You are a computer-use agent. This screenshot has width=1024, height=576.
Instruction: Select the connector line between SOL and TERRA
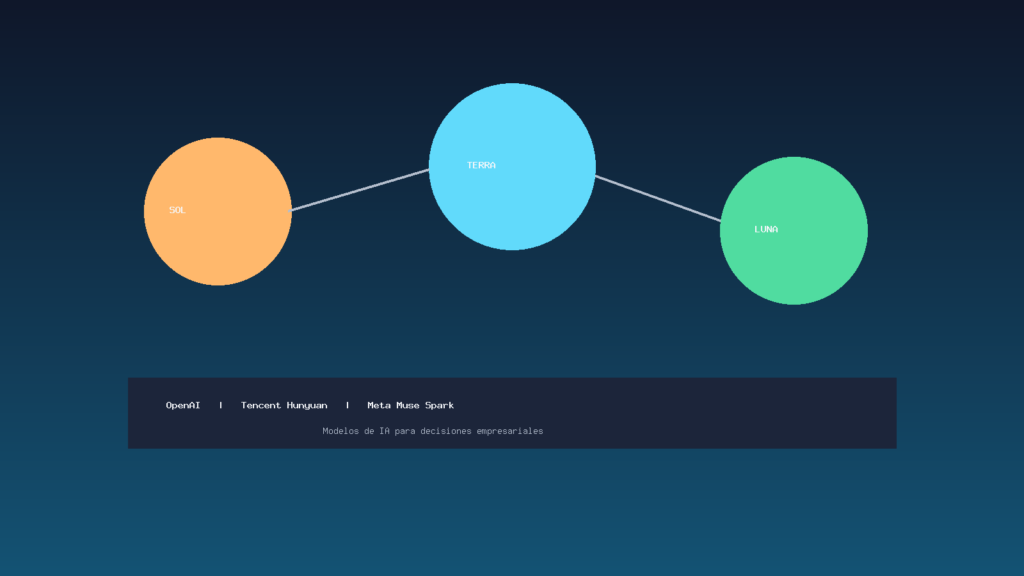pos(360,190)
